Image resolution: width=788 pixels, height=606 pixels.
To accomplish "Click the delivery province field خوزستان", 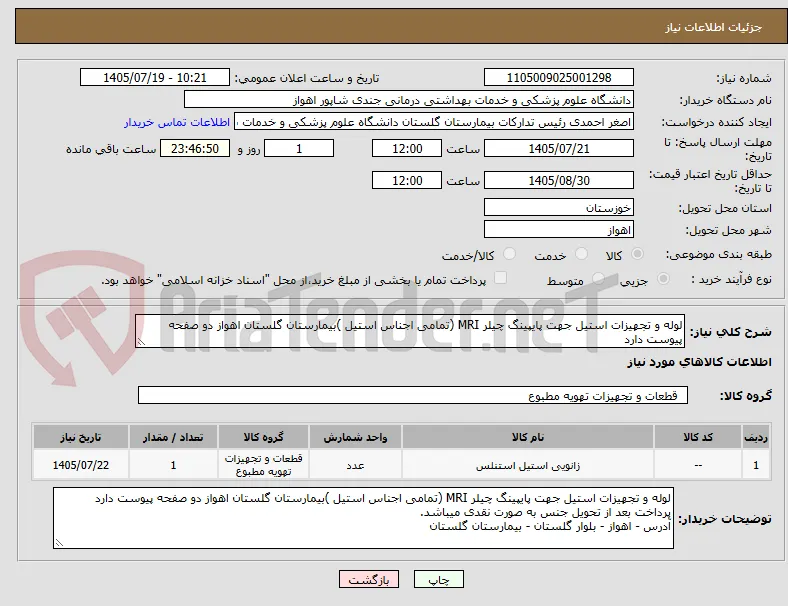I will click(559, 208).
